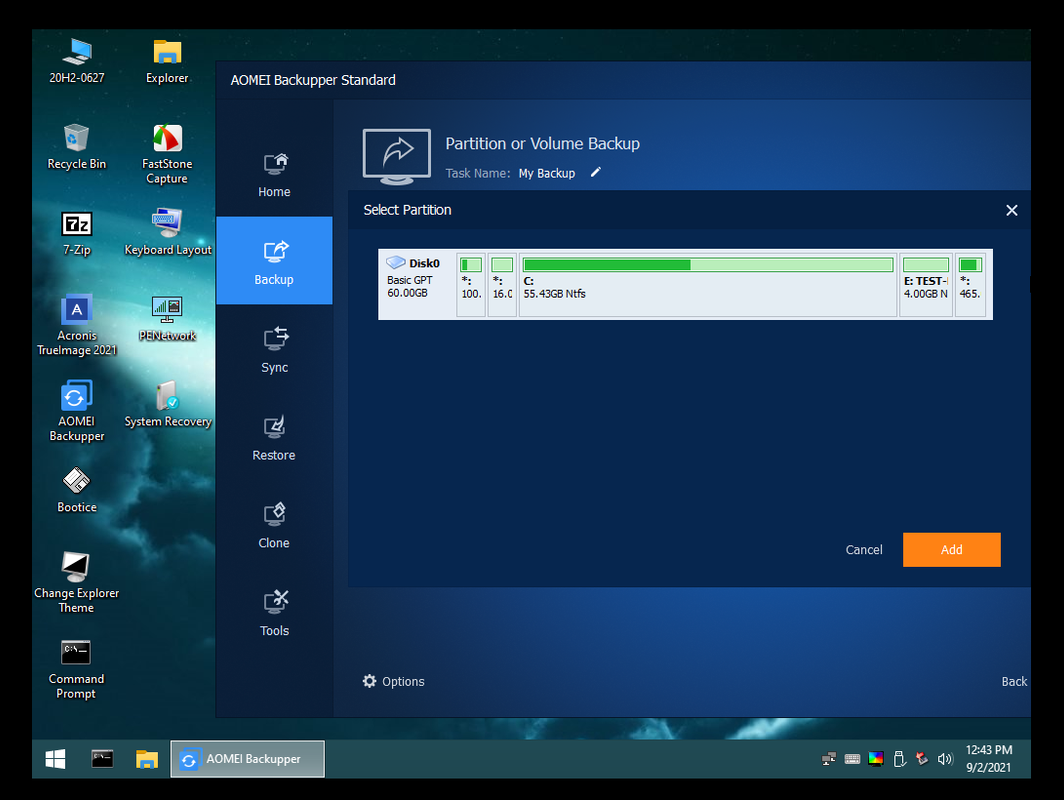The image size is (1064, 800).
Task: Select the E: TEST 4.00GB partition
Action: (x=926, y=285)
